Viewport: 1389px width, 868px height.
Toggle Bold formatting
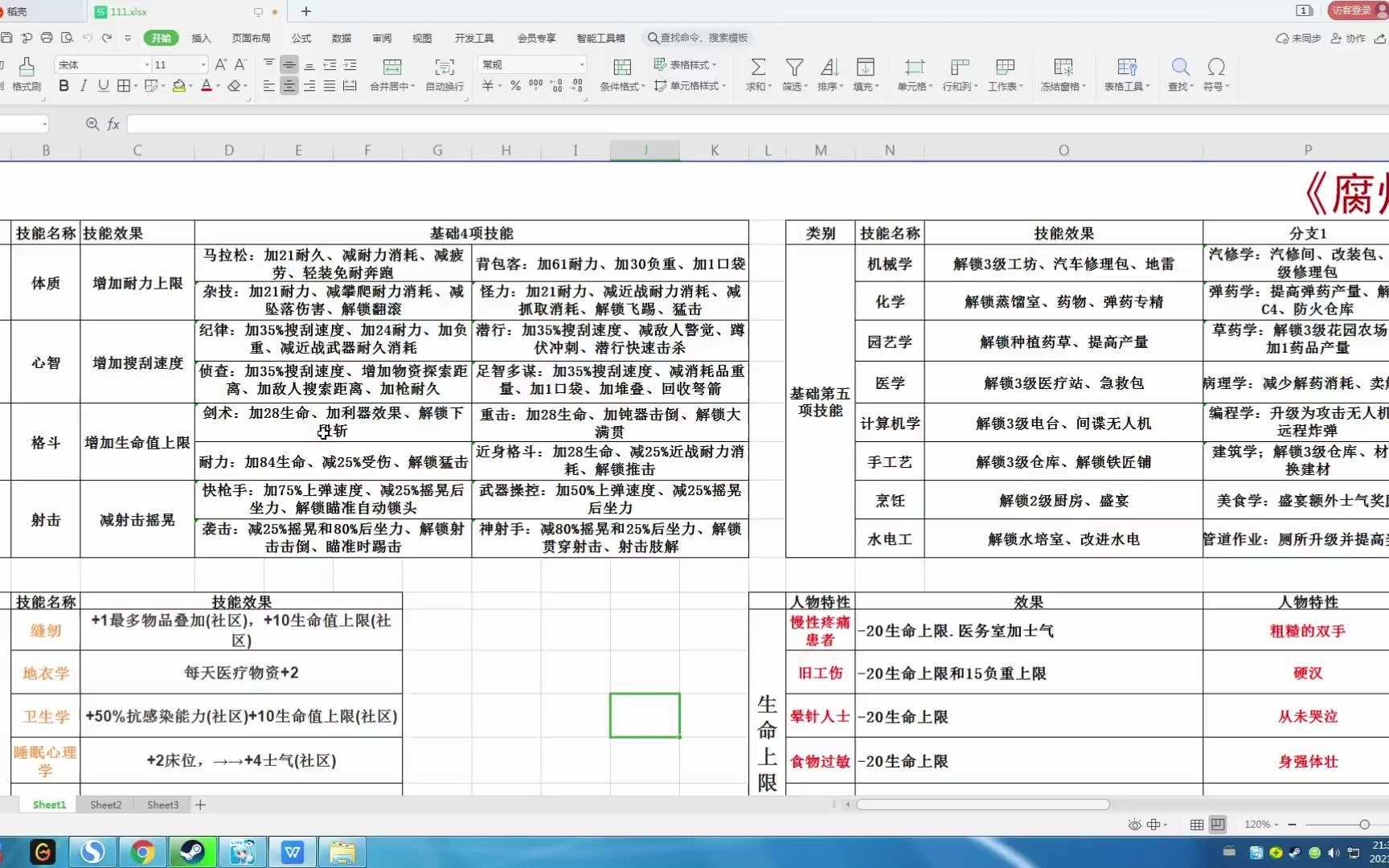click(x=64, y=86)
